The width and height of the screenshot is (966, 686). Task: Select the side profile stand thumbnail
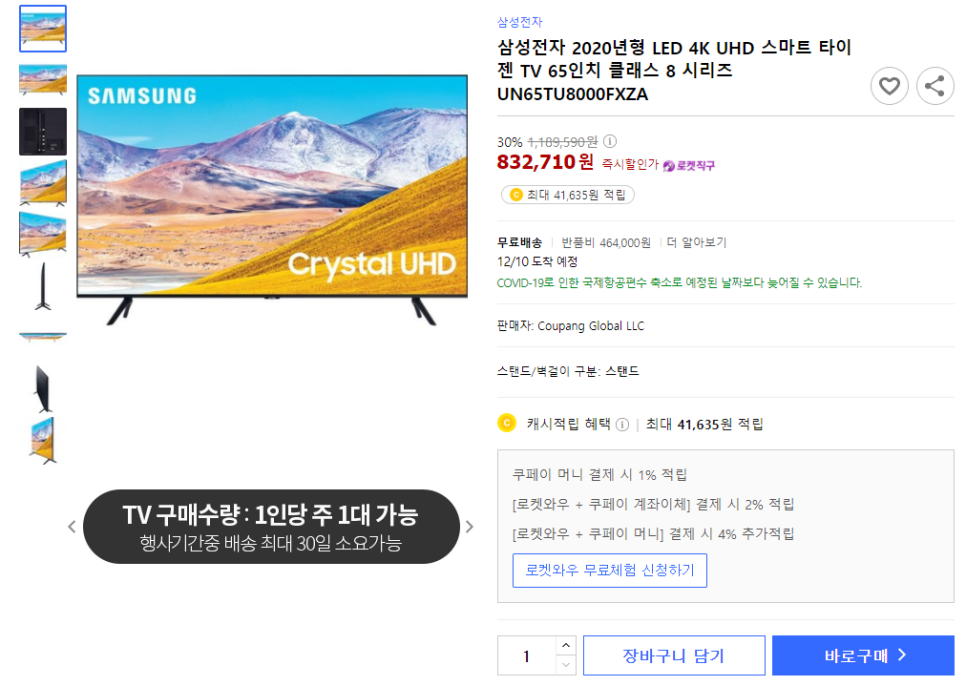pyautogui.click(x=43, y=286)
